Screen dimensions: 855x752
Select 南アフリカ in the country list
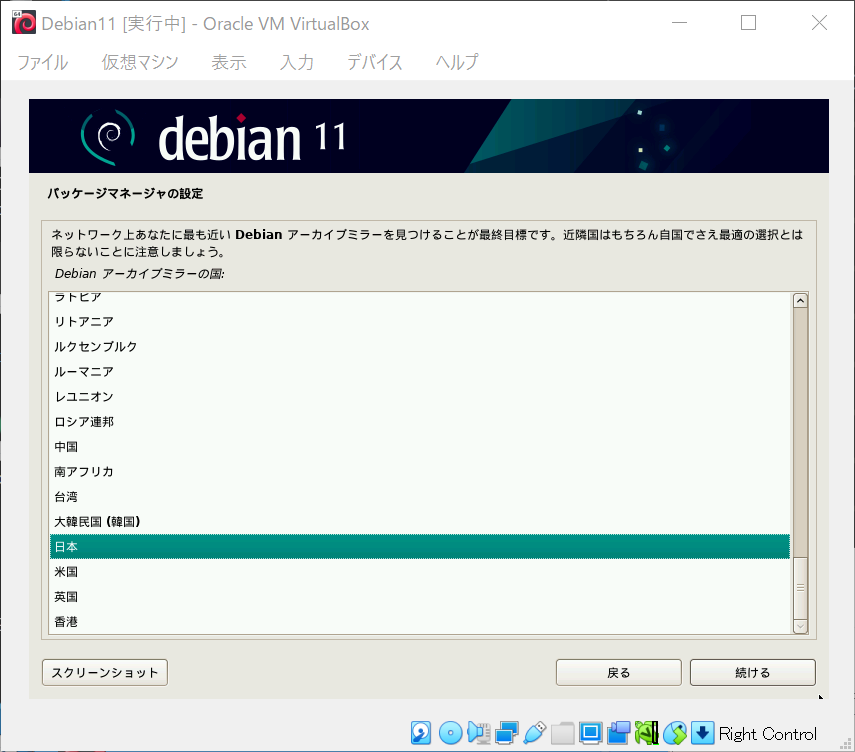point(420,472)
